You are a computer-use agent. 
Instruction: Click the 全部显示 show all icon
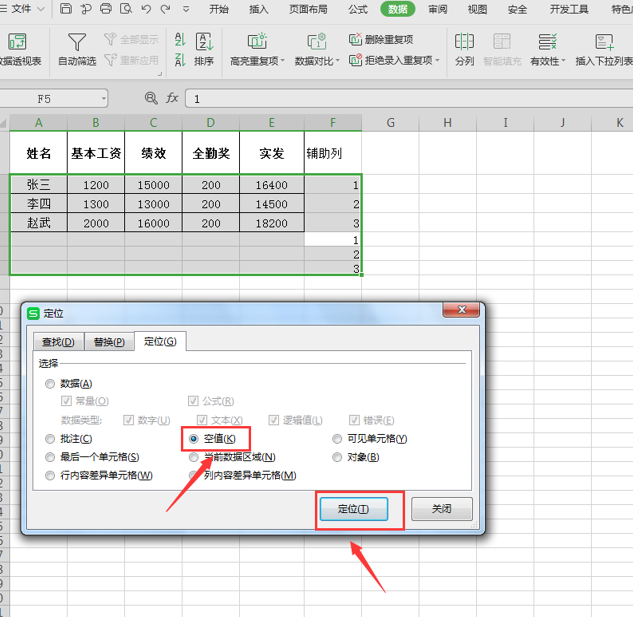point(110,39)
